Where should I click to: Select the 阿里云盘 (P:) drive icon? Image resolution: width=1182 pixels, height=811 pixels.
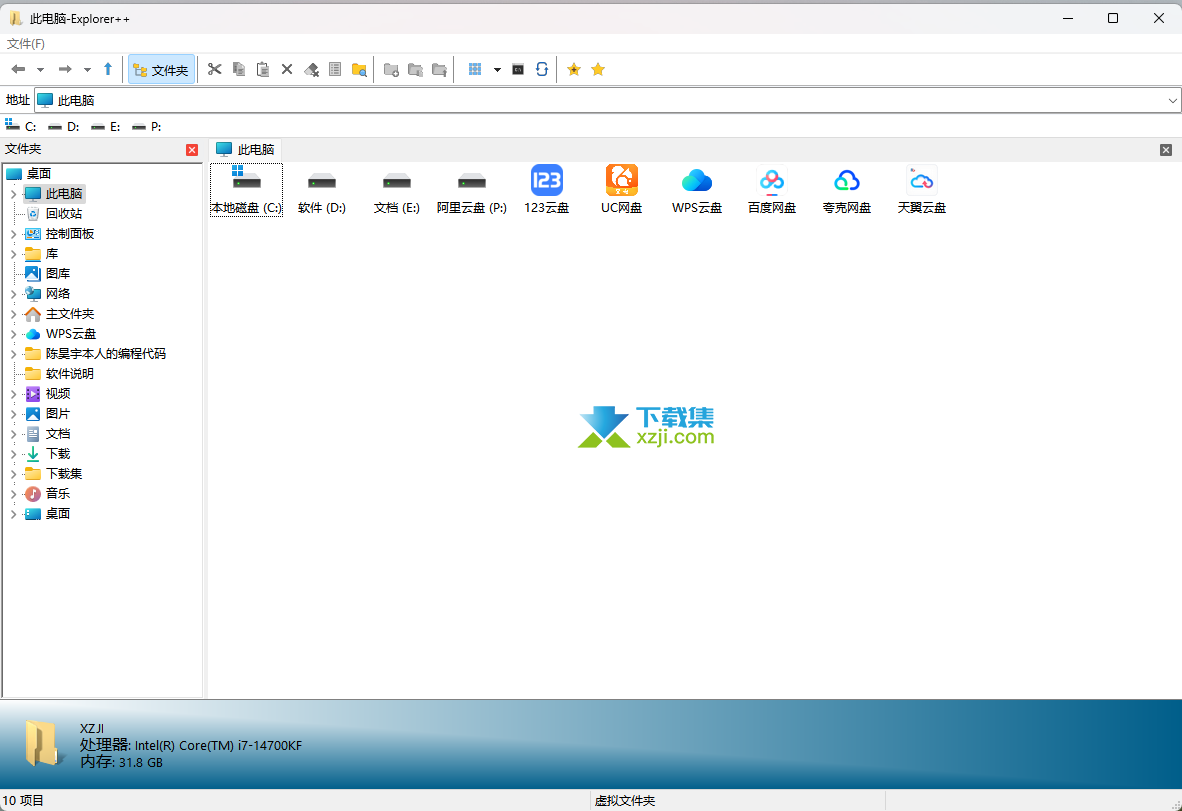472,190
